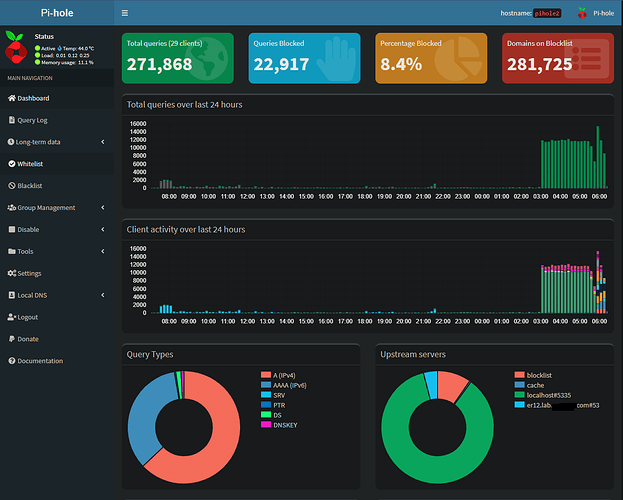
Task: Click the Donate icon in sidebar
Action: [11, 339]
